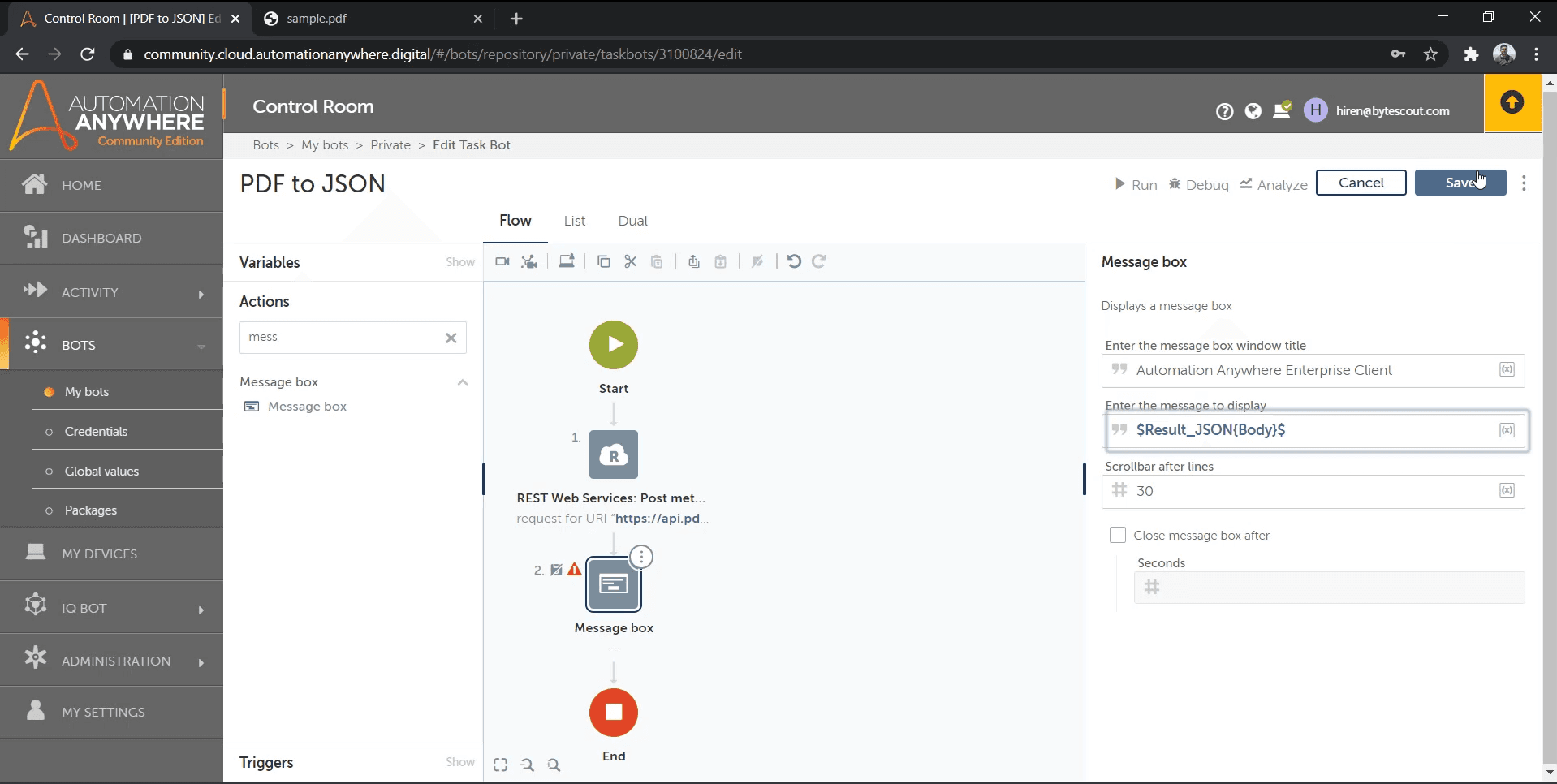
Task: Open IQ Bot from the sidebar
Action: coord(84,608)
